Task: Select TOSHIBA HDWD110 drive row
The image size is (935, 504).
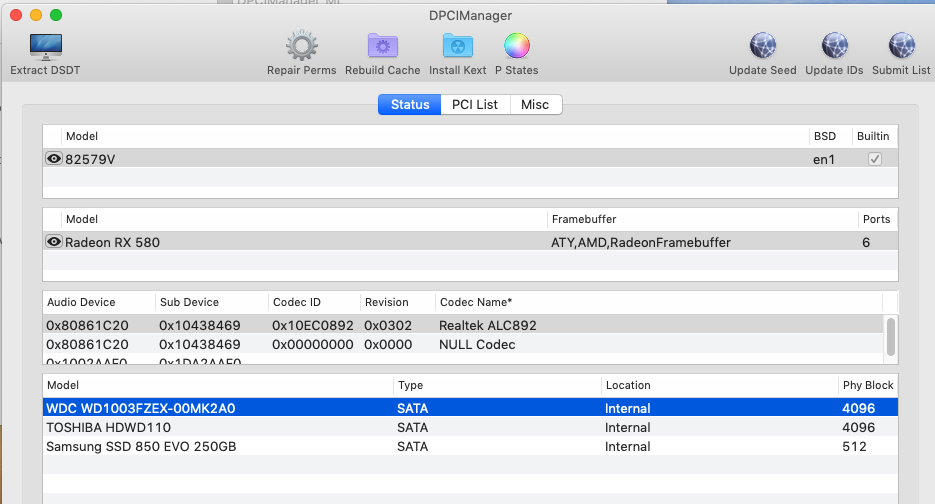Action: [x=470, y=427]
